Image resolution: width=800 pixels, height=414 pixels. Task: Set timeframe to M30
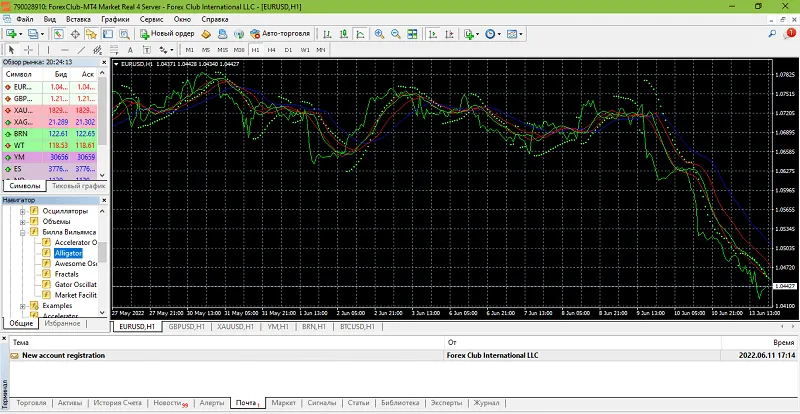click(239, 50)
